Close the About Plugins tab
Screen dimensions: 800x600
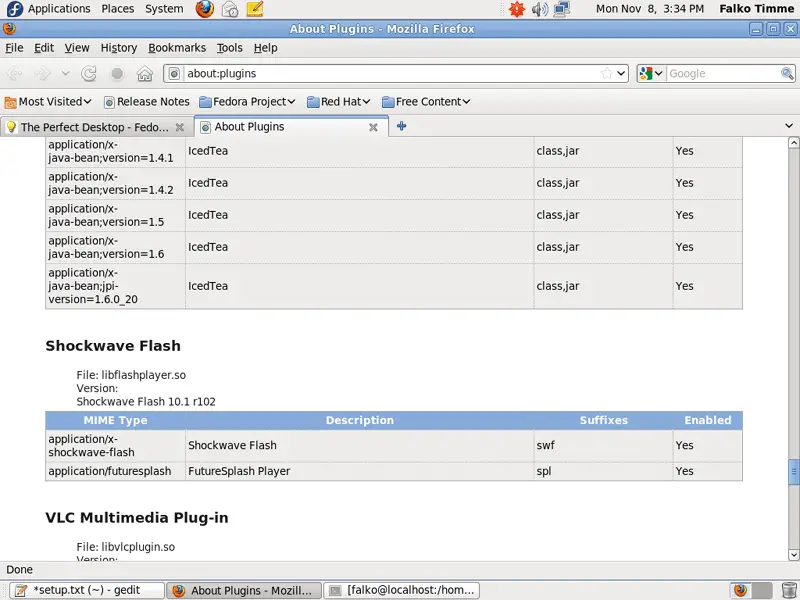373,127
